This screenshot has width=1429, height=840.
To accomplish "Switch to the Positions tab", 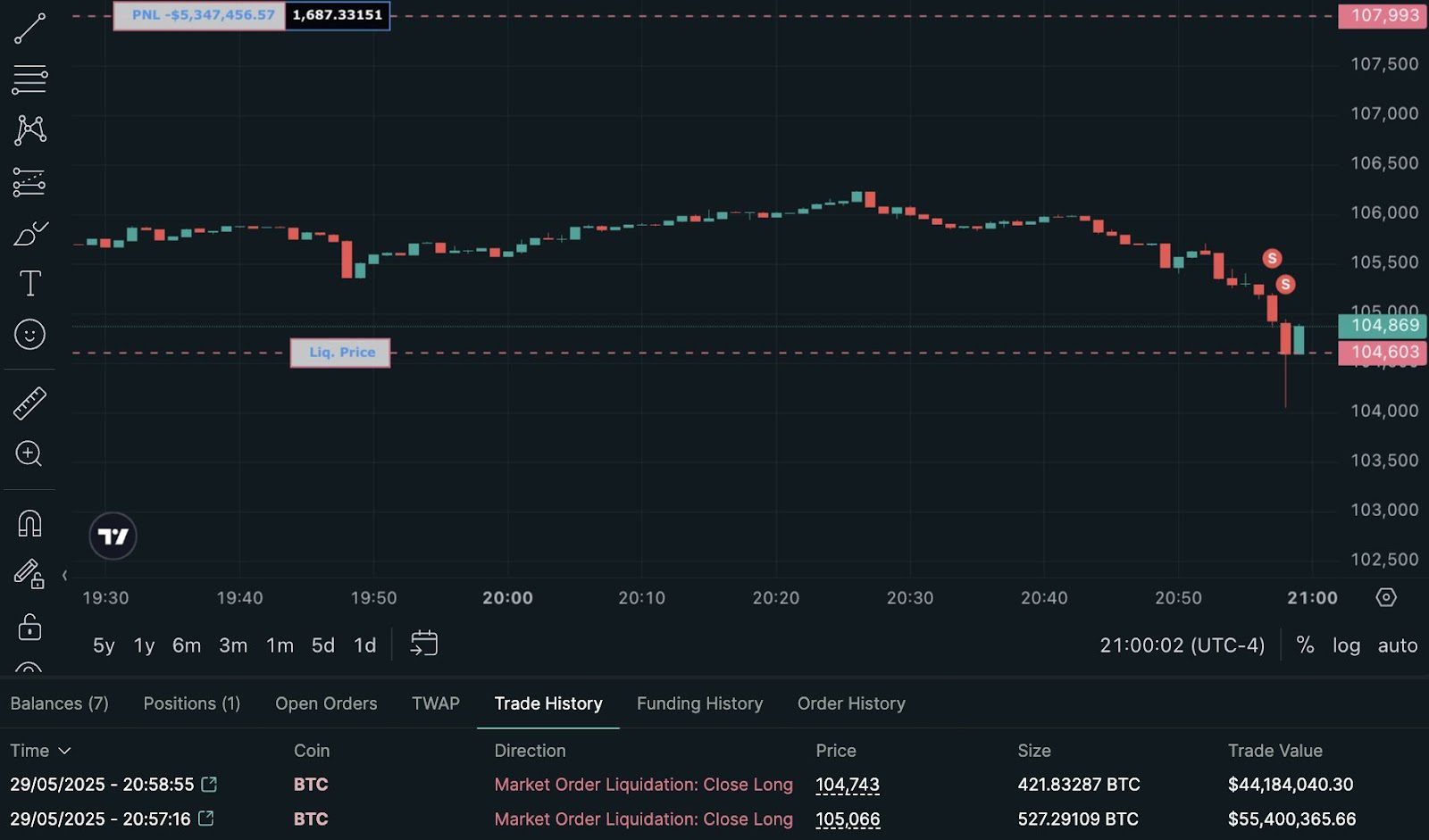I will (190, 703).
